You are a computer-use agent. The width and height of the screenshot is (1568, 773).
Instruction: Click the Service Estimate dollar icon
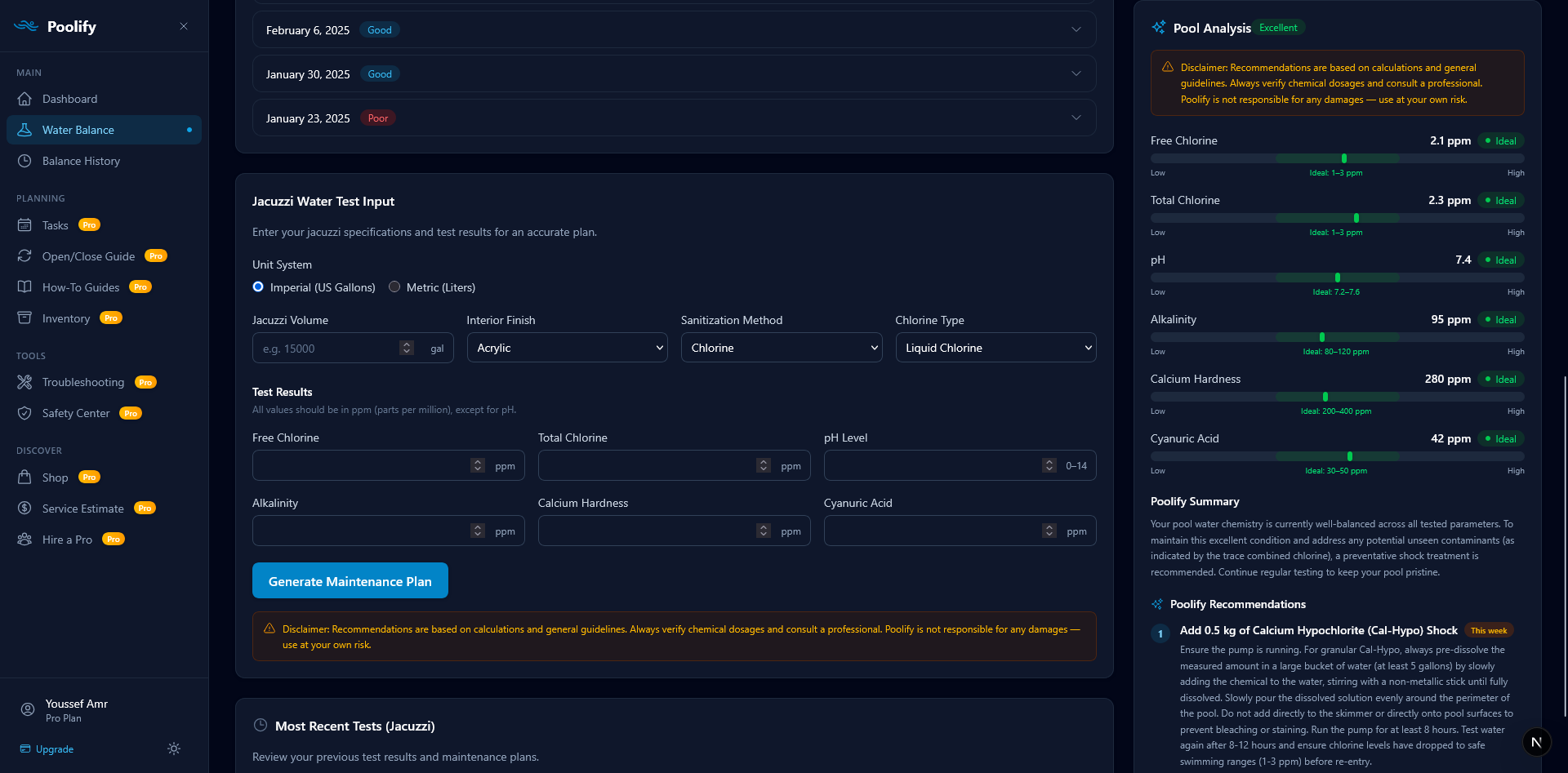point(24,509)
